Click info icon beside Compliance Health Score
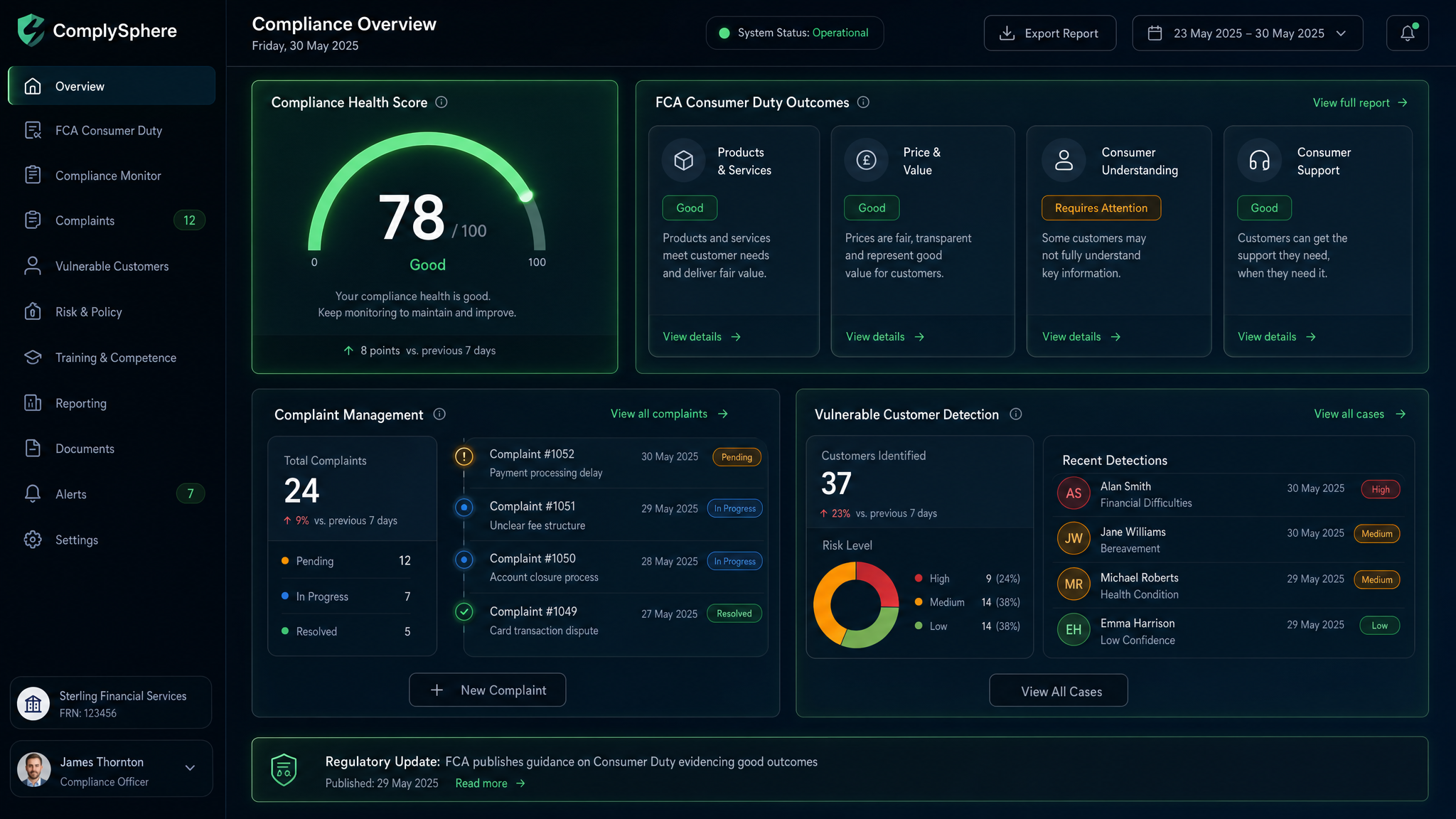The height and width of the screenshot is (819, 1456). pyautogui.click(x=441, y=102)
